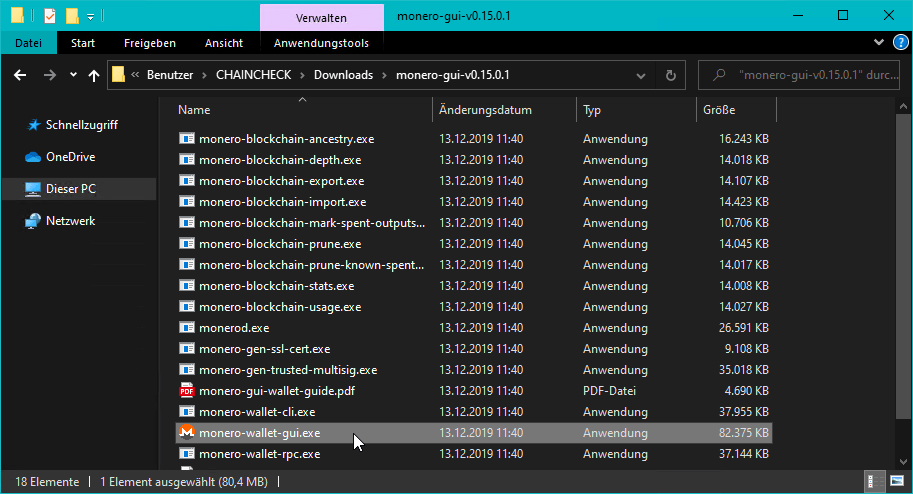Click the scrollbar up arrow in file list
The image size is (913, 494).
click(x=903, y=107)
